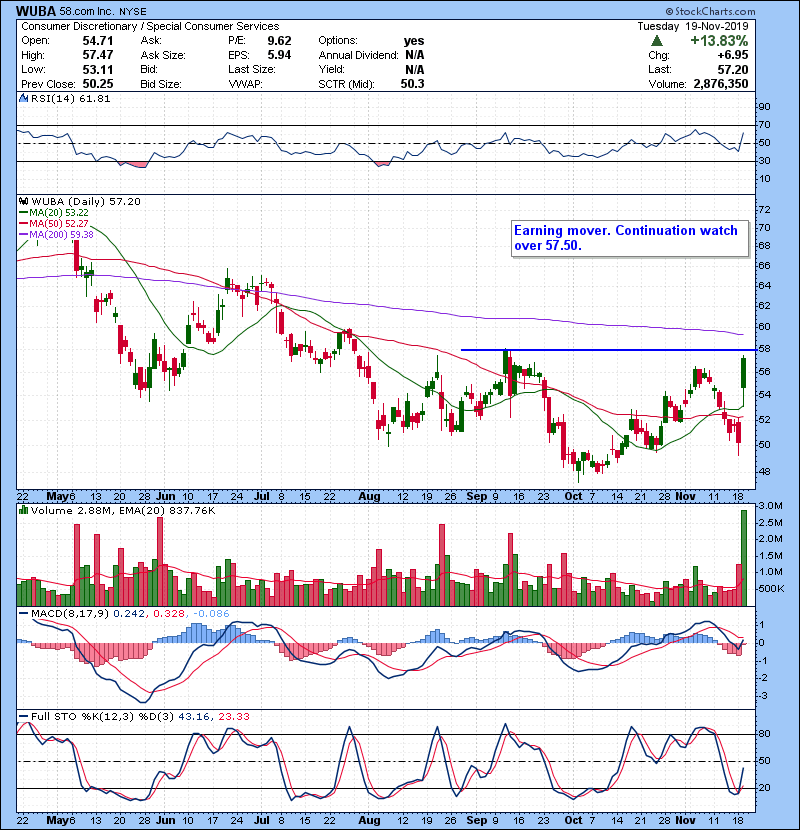The height and width of the screenshot is (830, 800).
Task: Click the Last Size label
Action: click(251, 69)
